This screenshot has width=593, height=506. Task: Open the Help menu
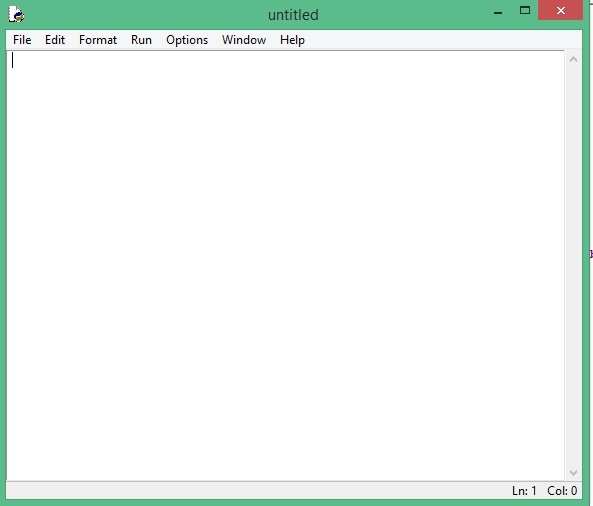(x=292, y=40)
